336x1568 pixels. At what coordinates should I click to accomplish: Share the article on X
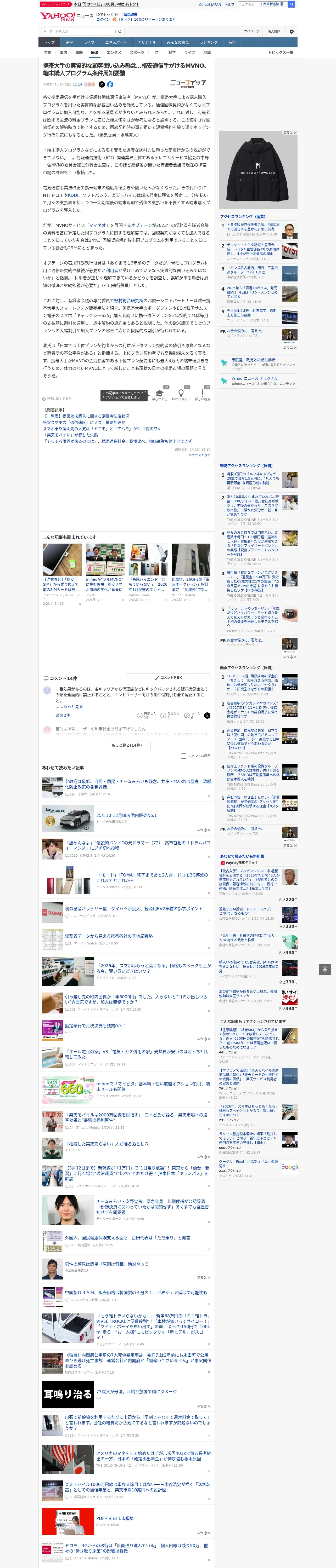102,85
